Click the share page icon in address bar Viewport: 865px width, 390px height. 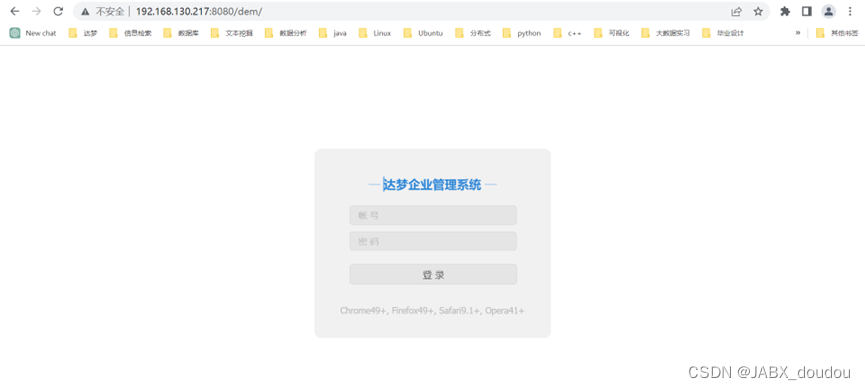click(736, 11)
